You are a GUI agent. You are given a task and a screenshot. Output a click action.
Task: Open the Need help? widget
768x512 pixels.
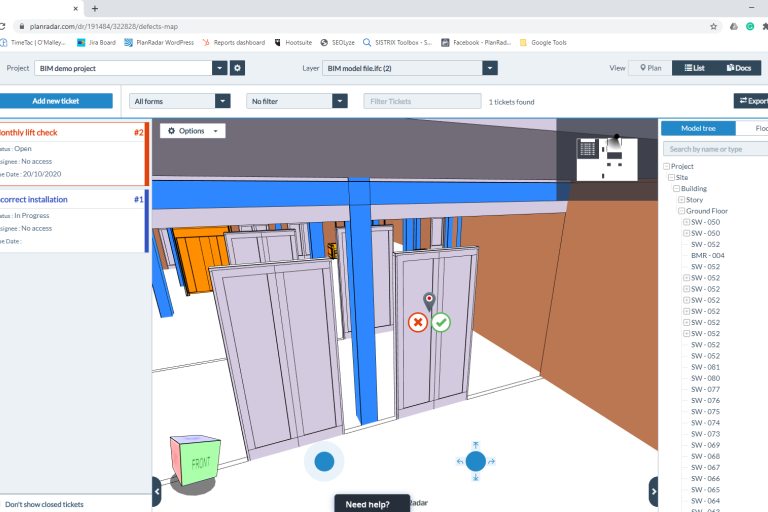pyautogui.click(x=372, y=504)
